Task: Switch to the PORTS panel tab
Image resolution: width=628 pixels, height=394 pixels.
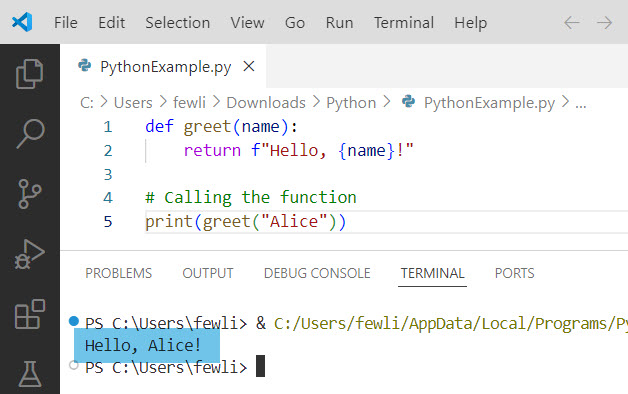Action: click(515, 273)
